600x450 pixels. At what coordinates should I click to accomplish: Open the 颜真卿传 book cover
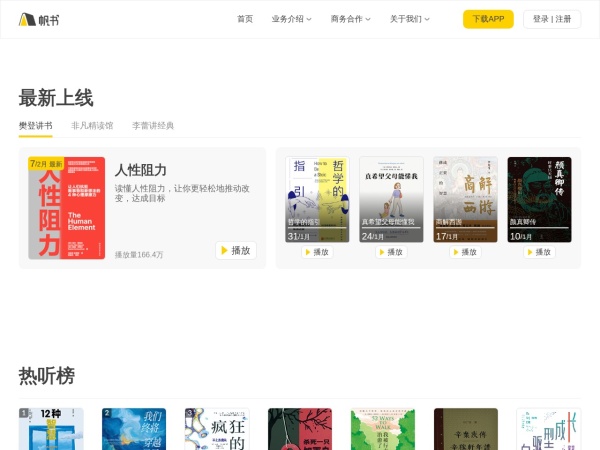pyautogui.click(x=539, y=198)
